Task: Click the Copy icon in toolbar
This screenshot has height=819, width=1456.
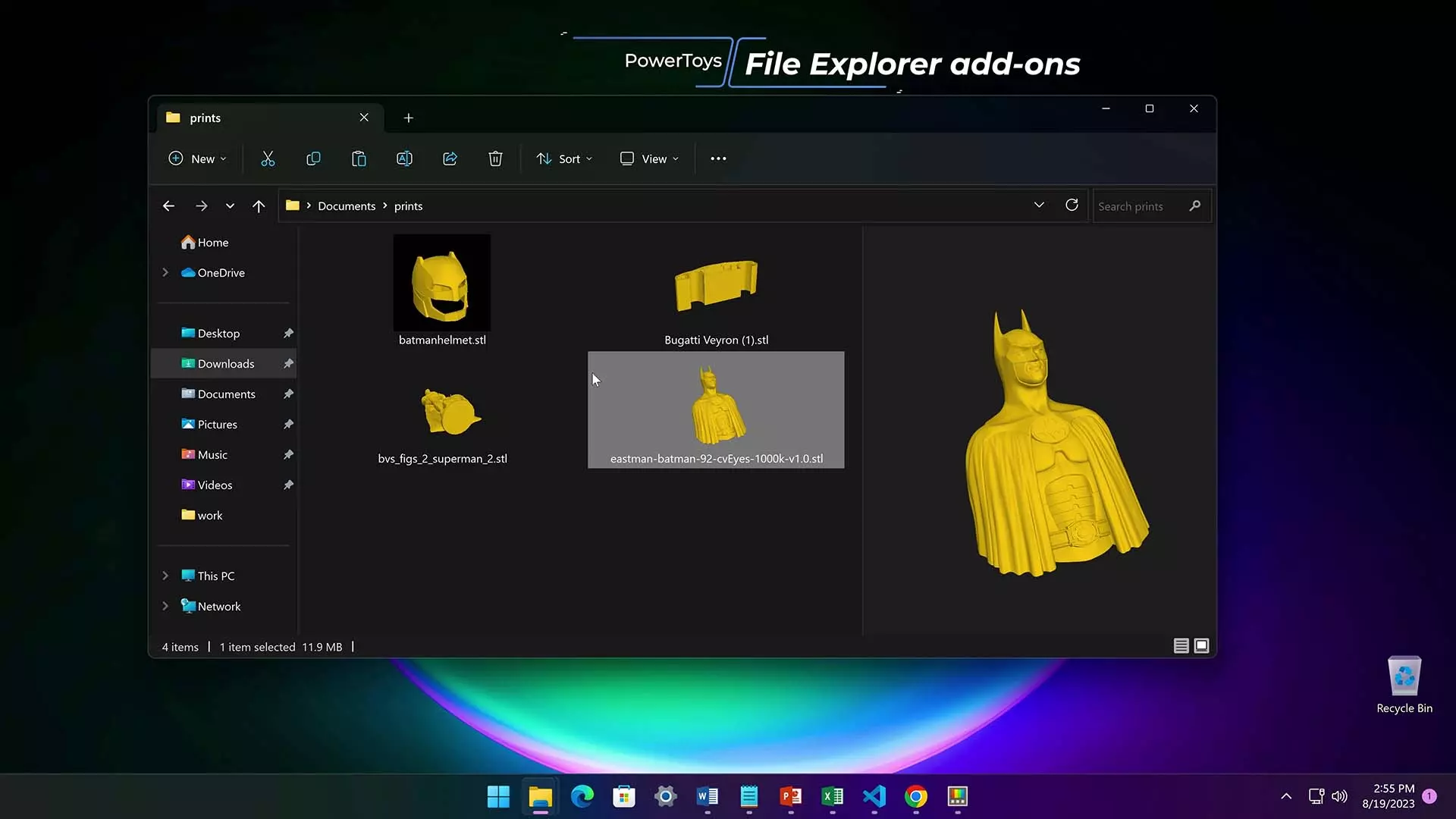Action: point(313,158)
